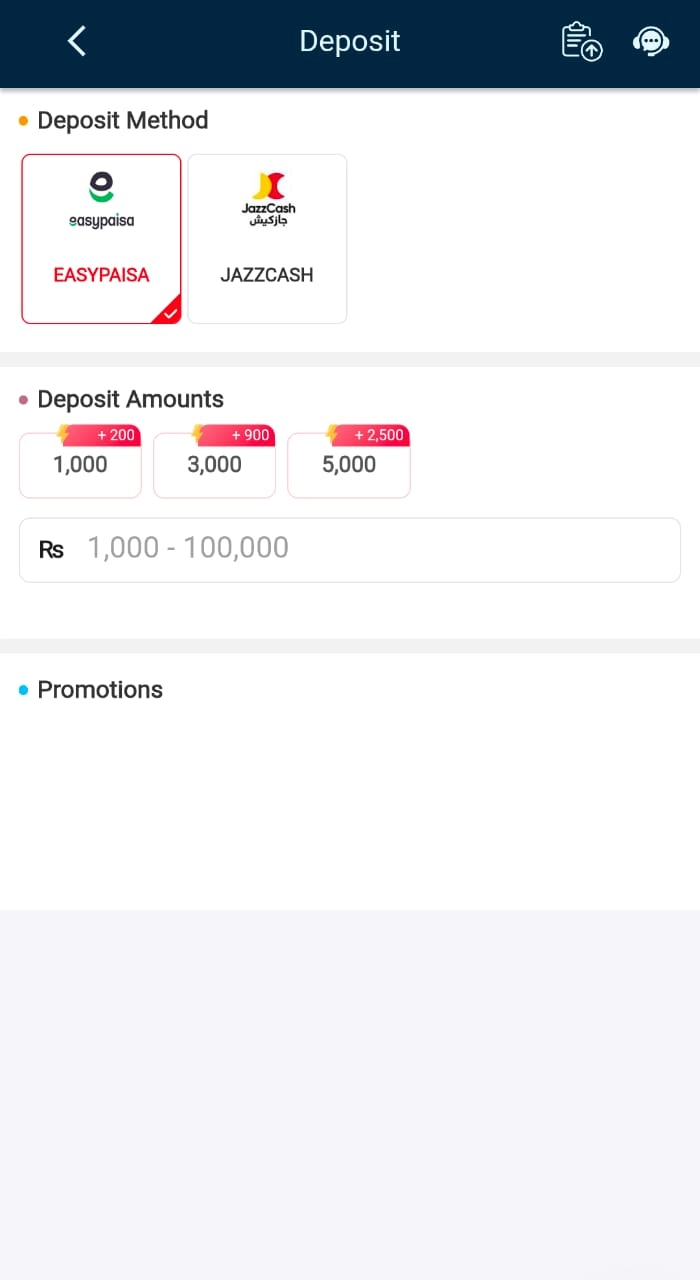Click the lightning bolt on 5,000 amount
Image resolution: width=700 pixels, height=1280 pixels.
tap(333, 434)
